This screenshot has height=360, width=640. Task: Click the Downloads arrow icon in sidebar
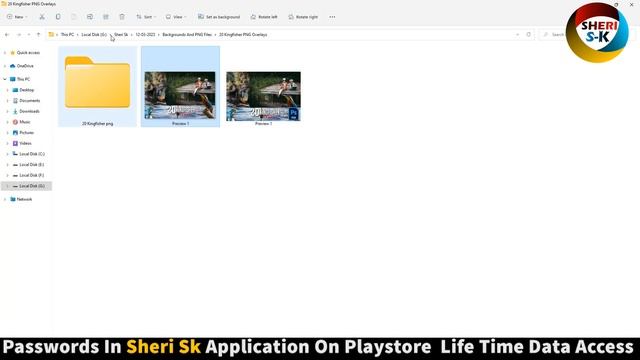[x=15, y=111]
